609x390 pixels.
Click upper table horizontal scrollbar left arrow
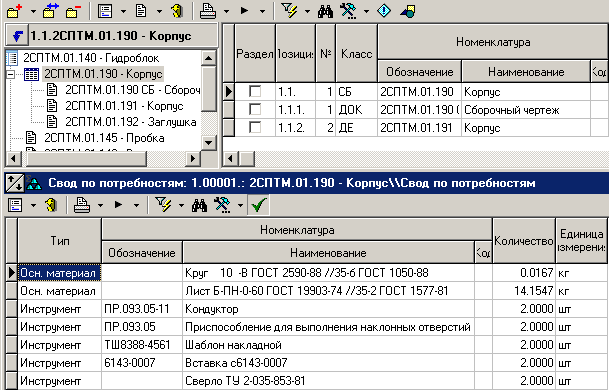(x=230, y=158)
